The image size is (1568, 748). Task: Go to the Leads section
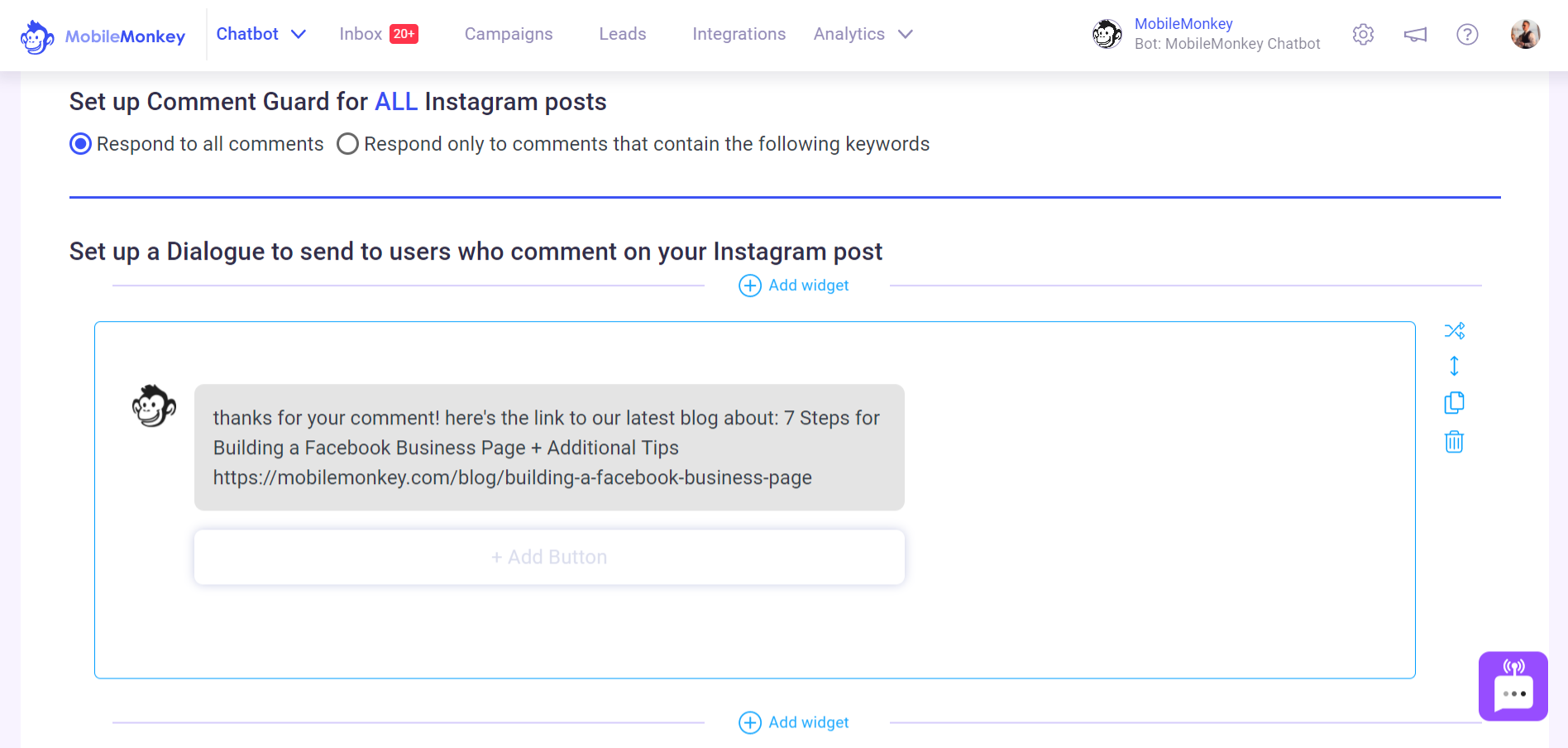tap(622, 34)
